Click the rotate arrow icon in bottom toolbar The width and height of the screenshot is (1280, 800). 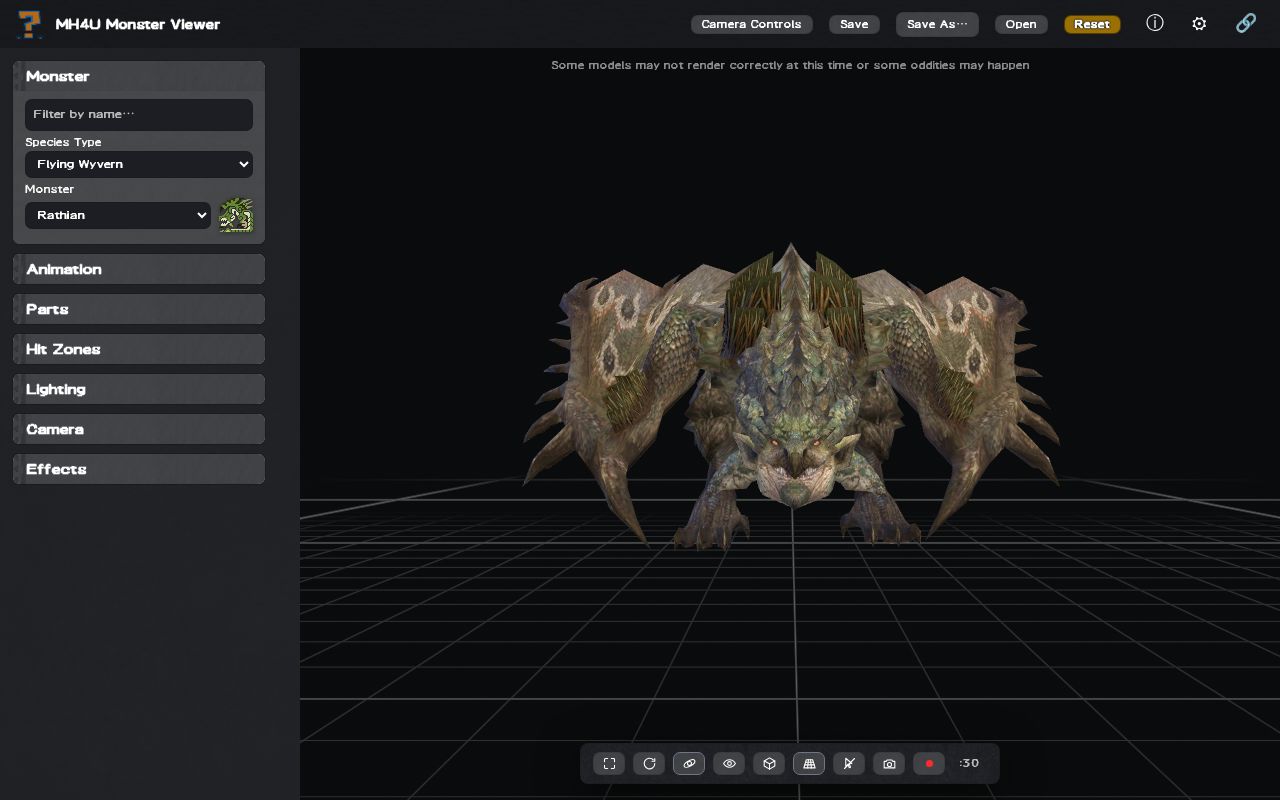click(x=649, y=764)
